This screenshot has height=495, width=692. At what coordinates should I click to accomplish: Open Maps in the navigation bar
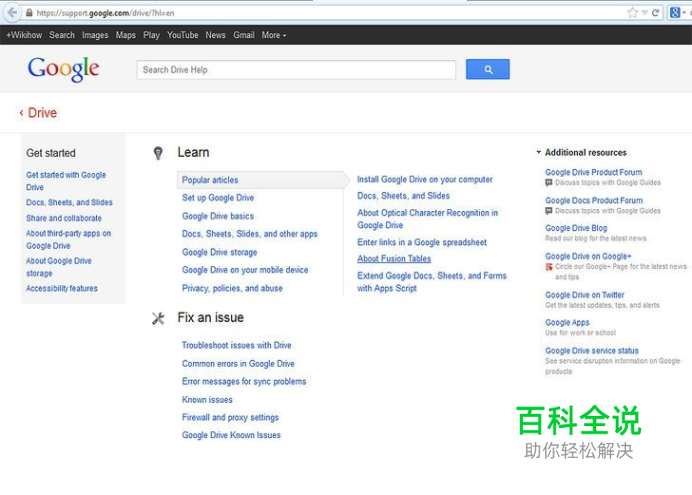(126, 35)
